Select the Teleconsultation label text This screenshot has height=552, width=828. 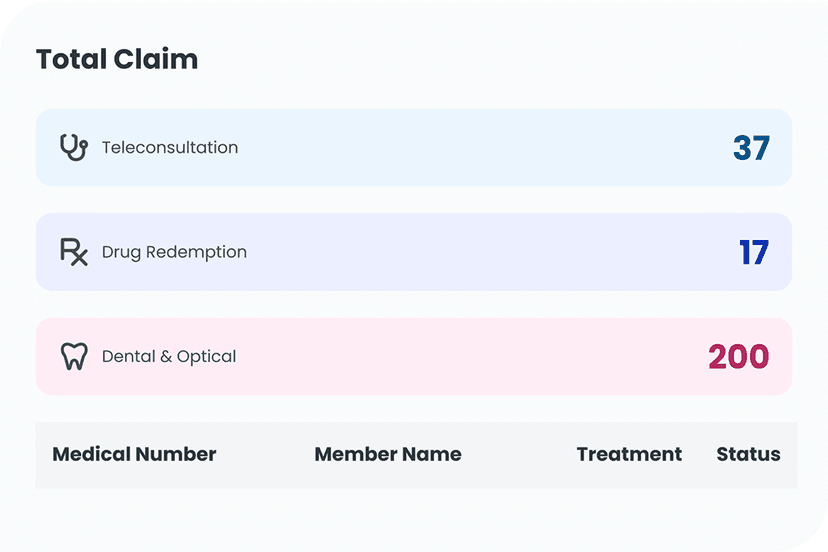point(170,147)
